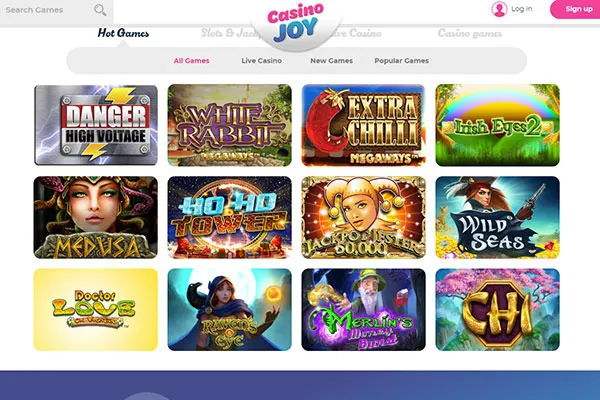The image size is (600, 400).
Task: Focus the Search Games input field
Action: pos(48,10)
